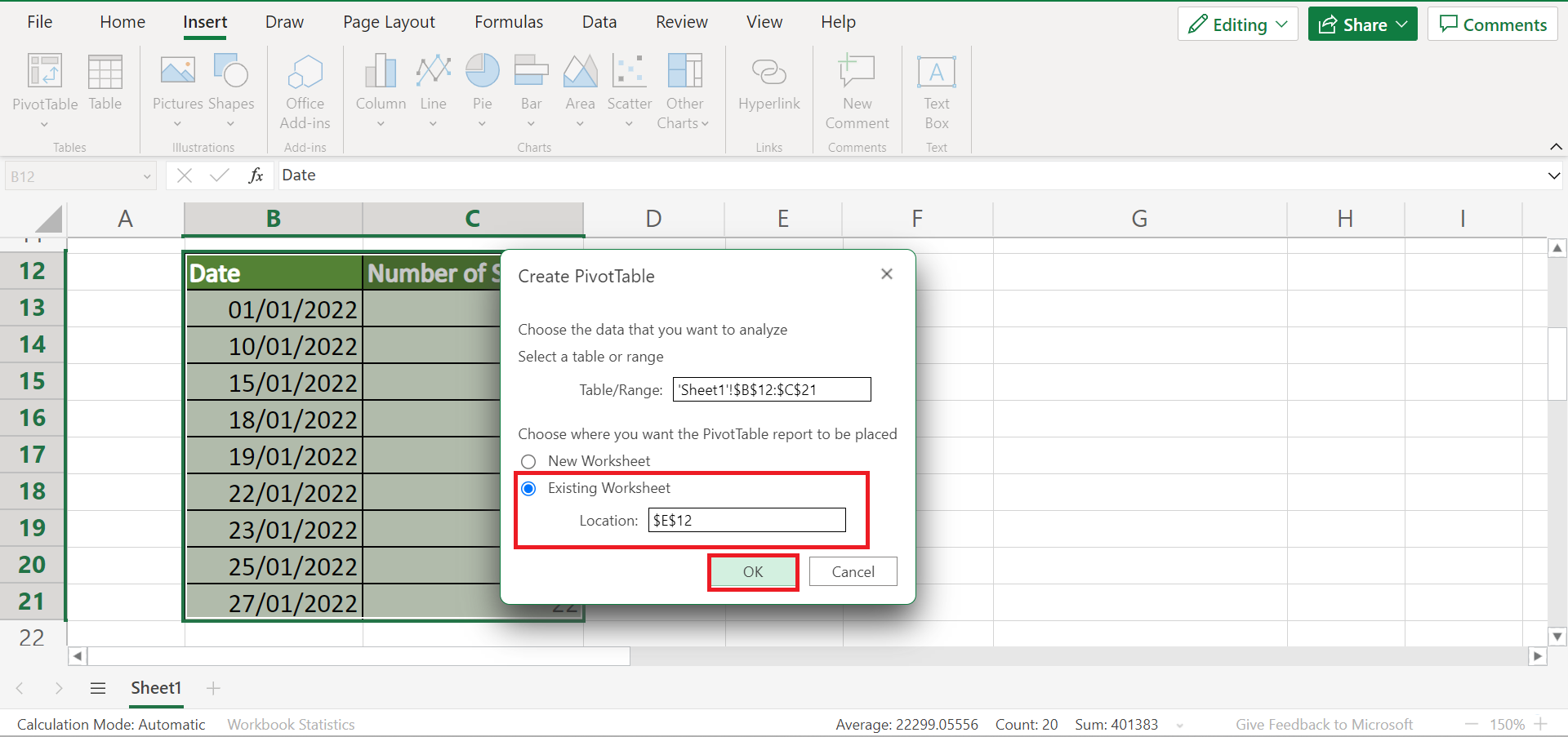Expand the Editing mode dropdown
The width and height of the screenshot is (1568, 737).
click(x=1237, y=24)
